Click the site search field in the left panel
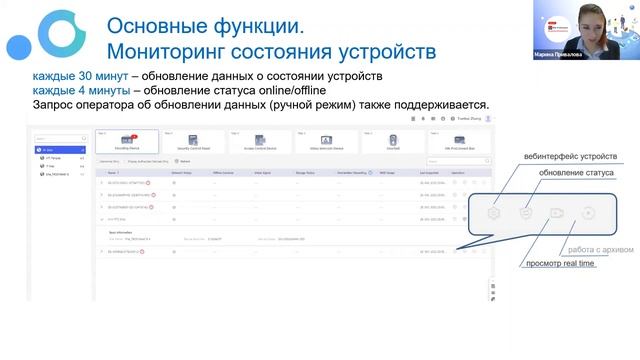Viewport: 640px width, 360px height. pyautogui.click(x=60, y=138)
